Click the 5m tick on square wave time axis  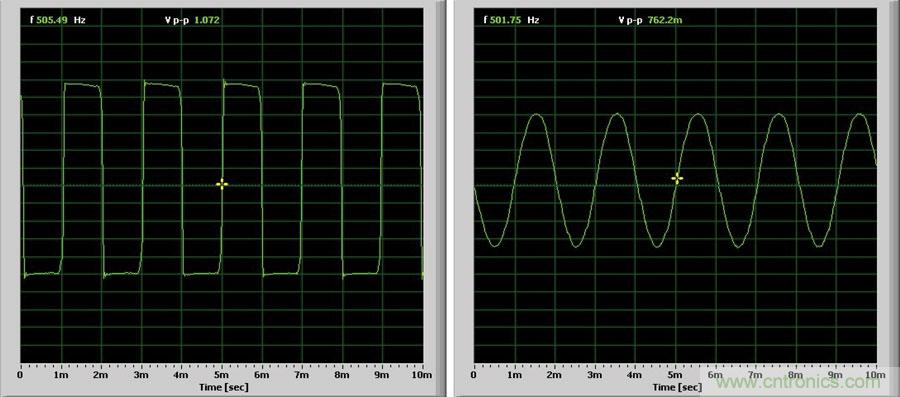tap(222, 375)
